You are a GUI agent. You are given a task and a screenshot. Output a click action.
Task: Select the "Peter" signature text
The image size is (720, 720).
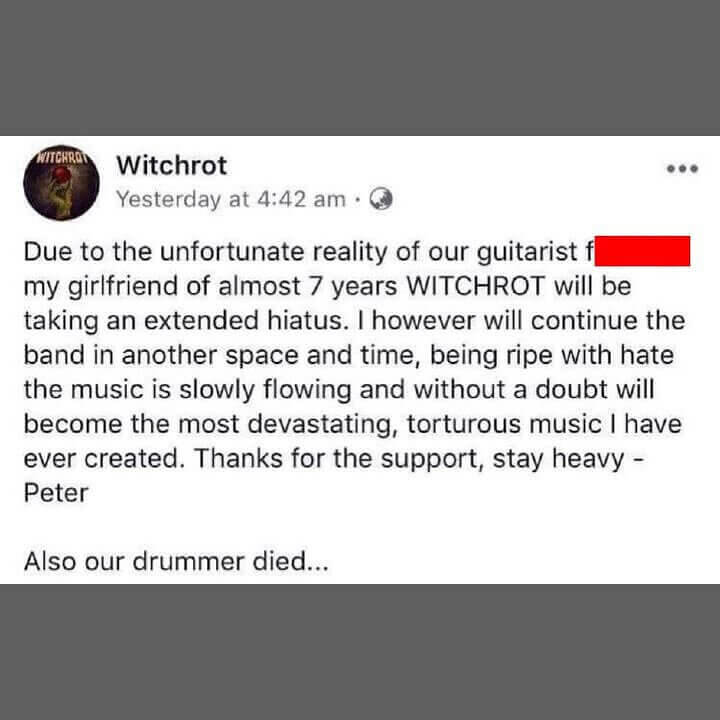pos(56,493)
